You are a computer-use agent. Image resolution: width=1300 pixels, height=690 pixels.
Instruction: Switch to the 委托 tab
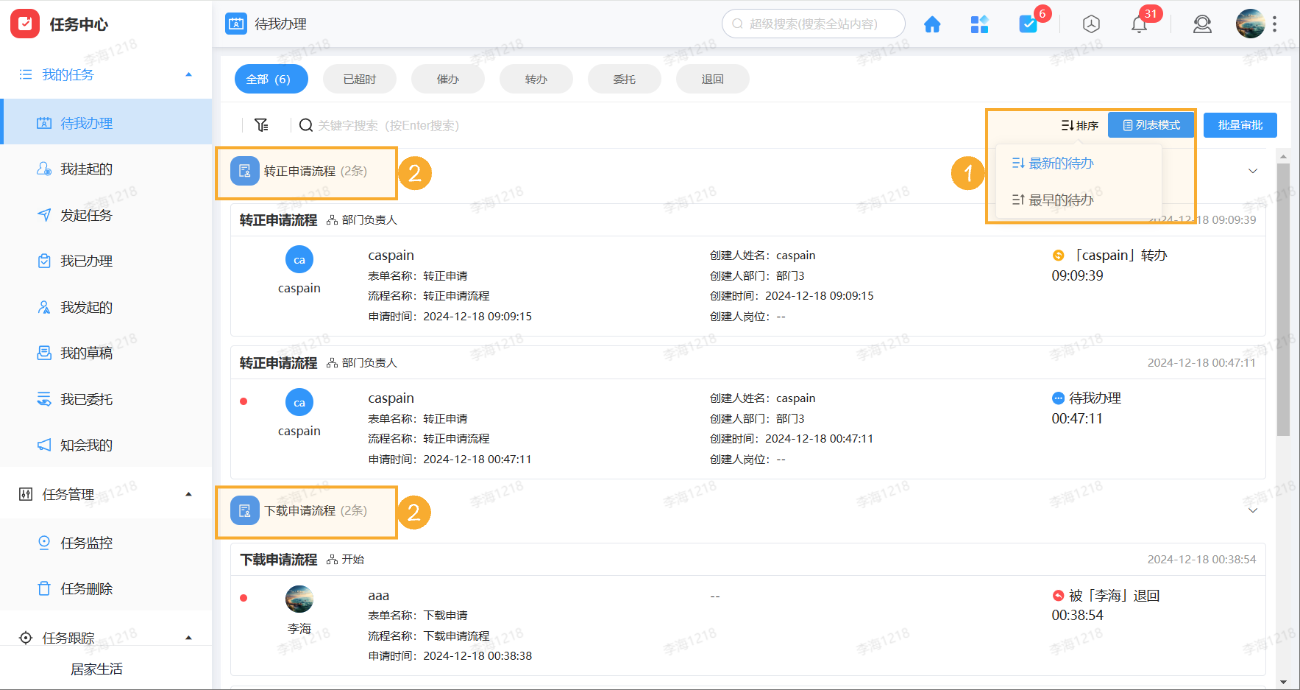click(x=624, y=78)
